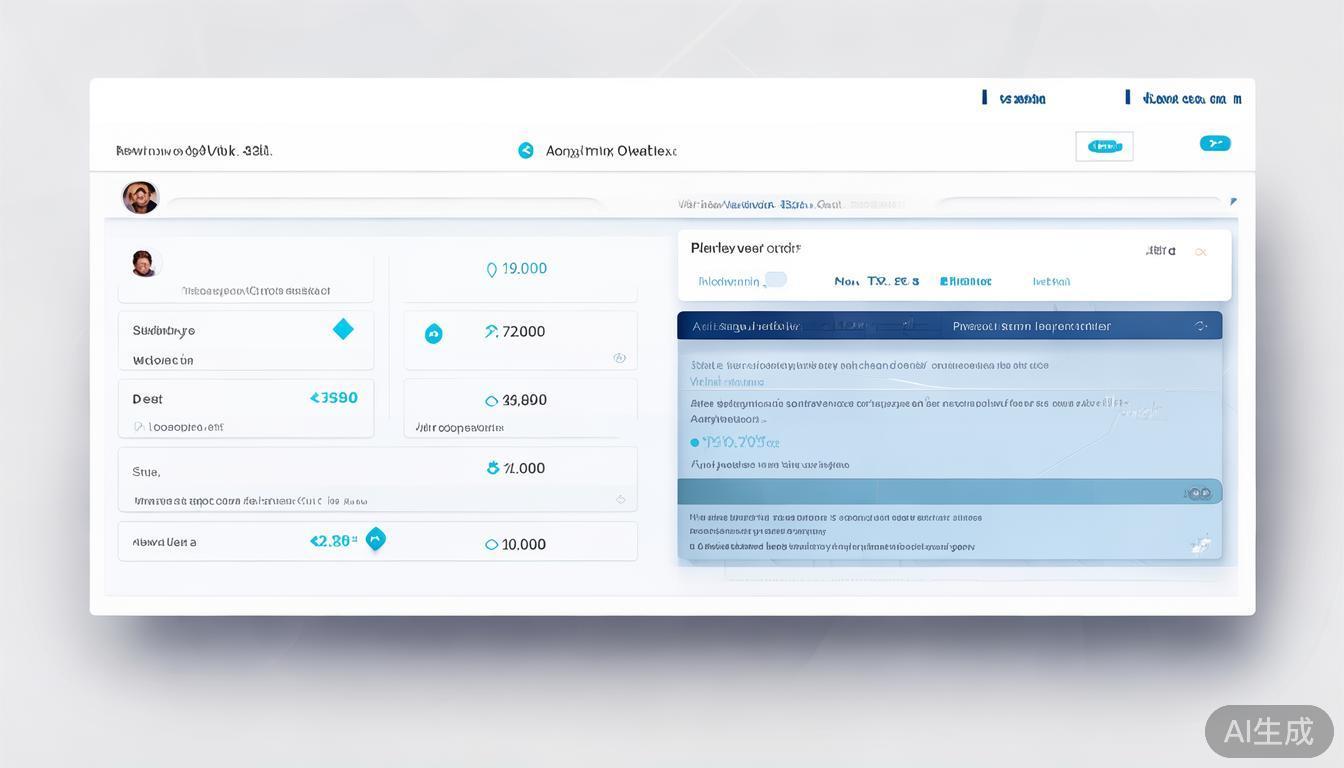The height and width of the screenshot is (768, 1344).
Task: Toggle the small switch in the white card tab row
Action: click(x=775, y=280)
